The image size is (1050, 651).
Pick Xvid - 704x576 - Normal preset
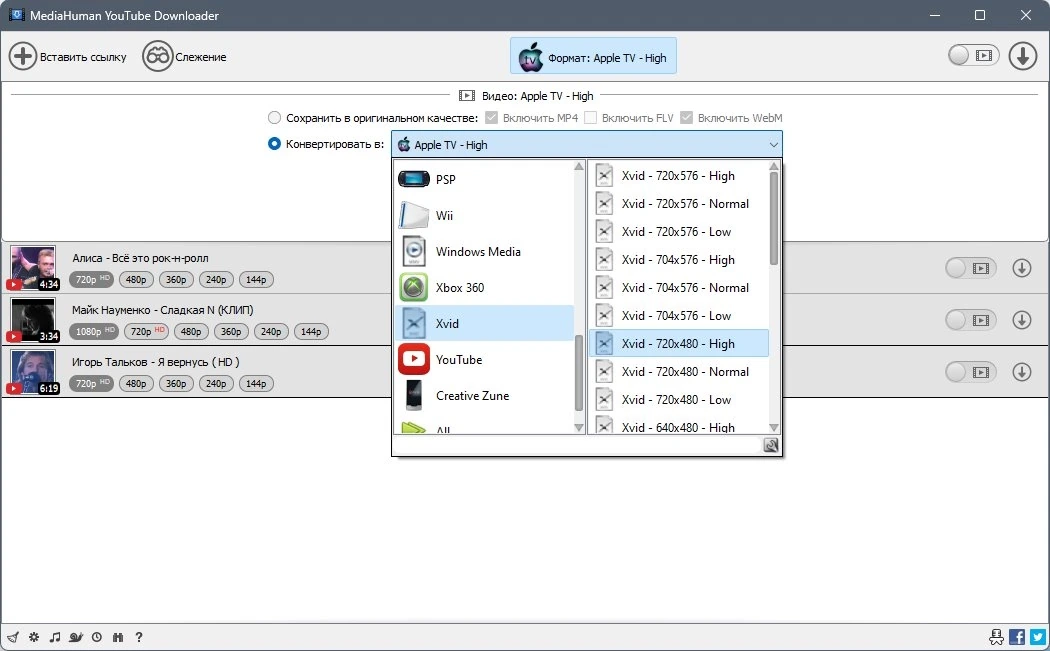click(678, 288)
